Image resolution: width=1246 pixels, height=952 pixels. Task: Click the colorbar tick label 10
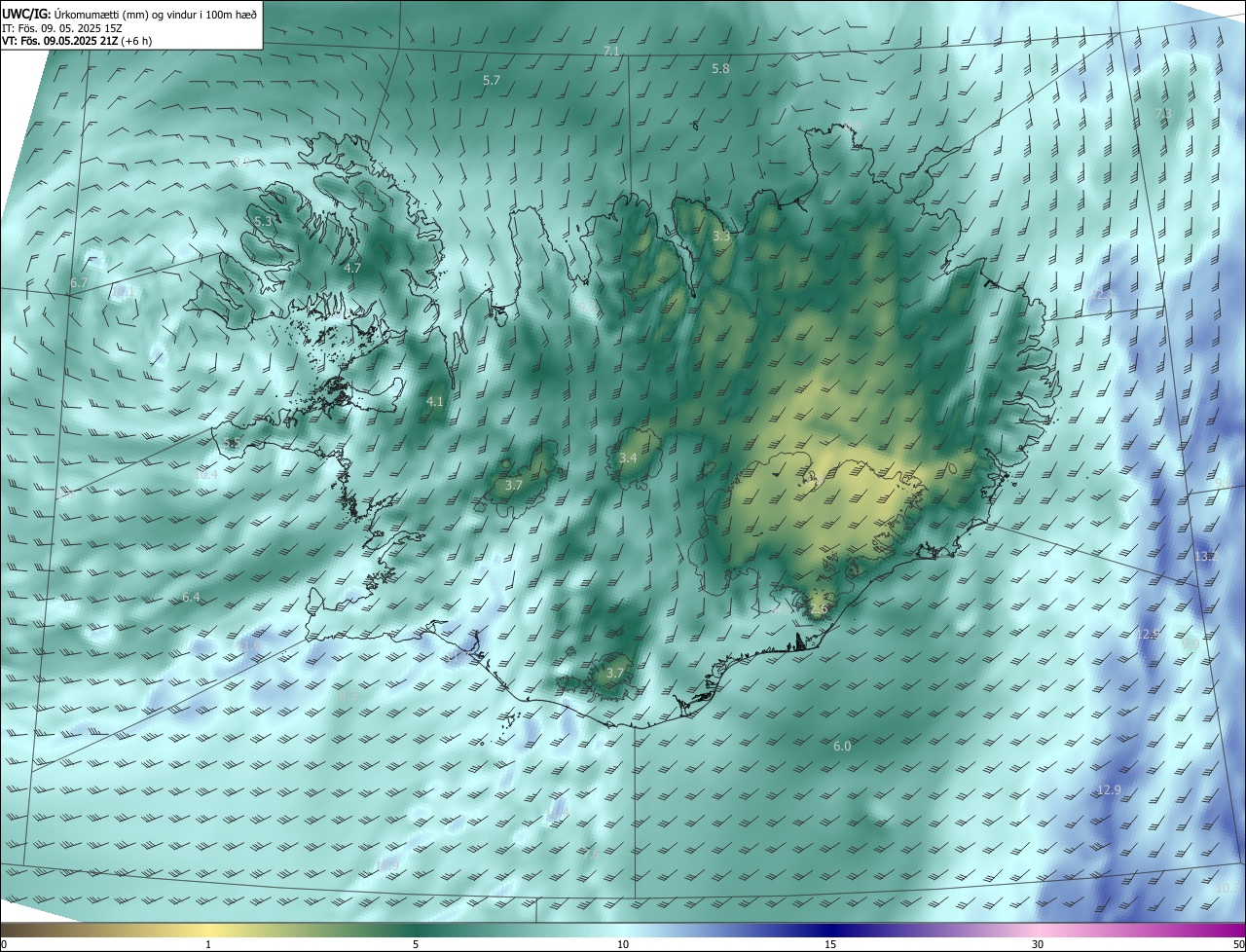[x=623, y=944]
